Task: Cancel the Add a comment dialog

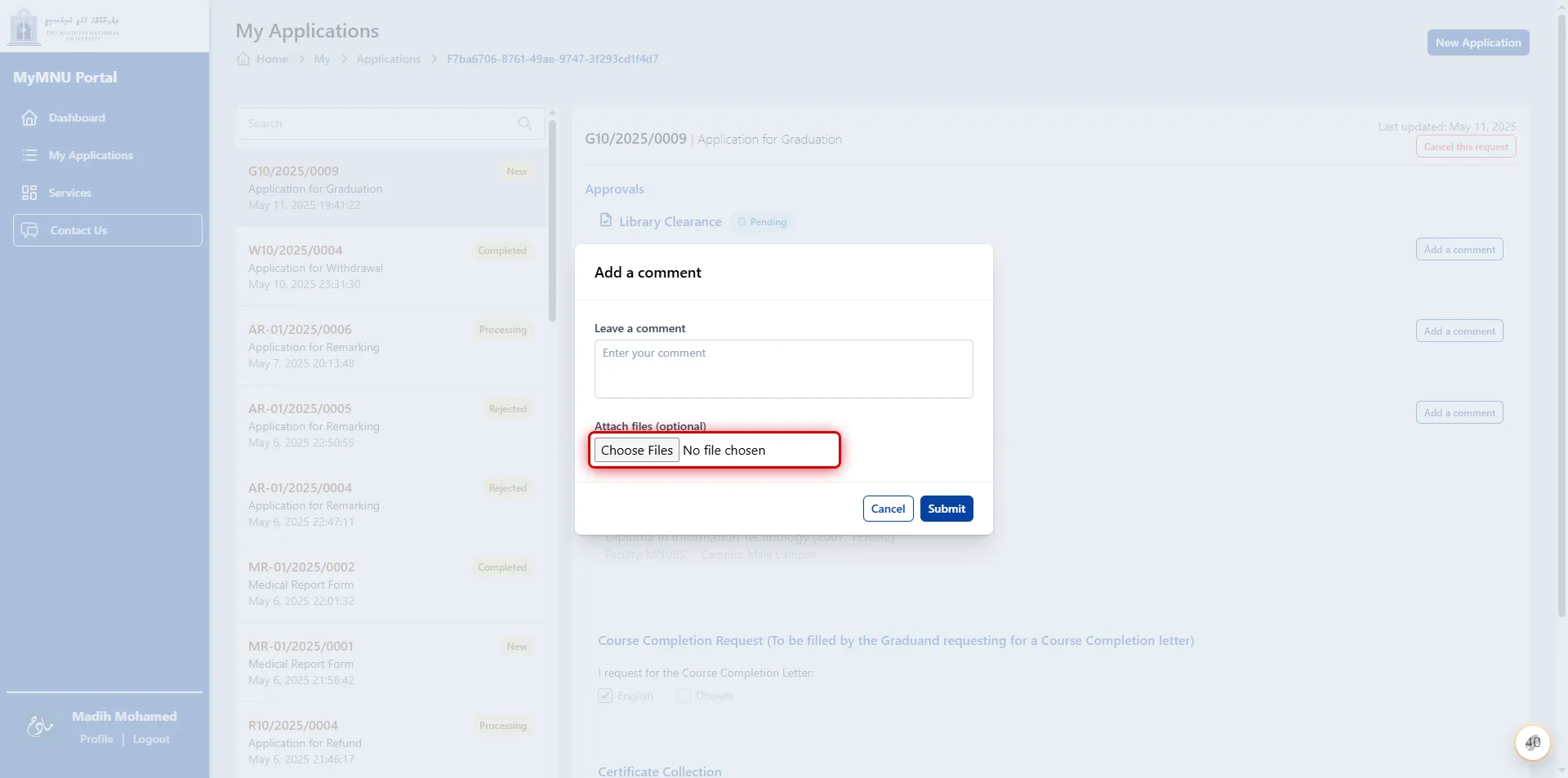Action: (888, 509)
